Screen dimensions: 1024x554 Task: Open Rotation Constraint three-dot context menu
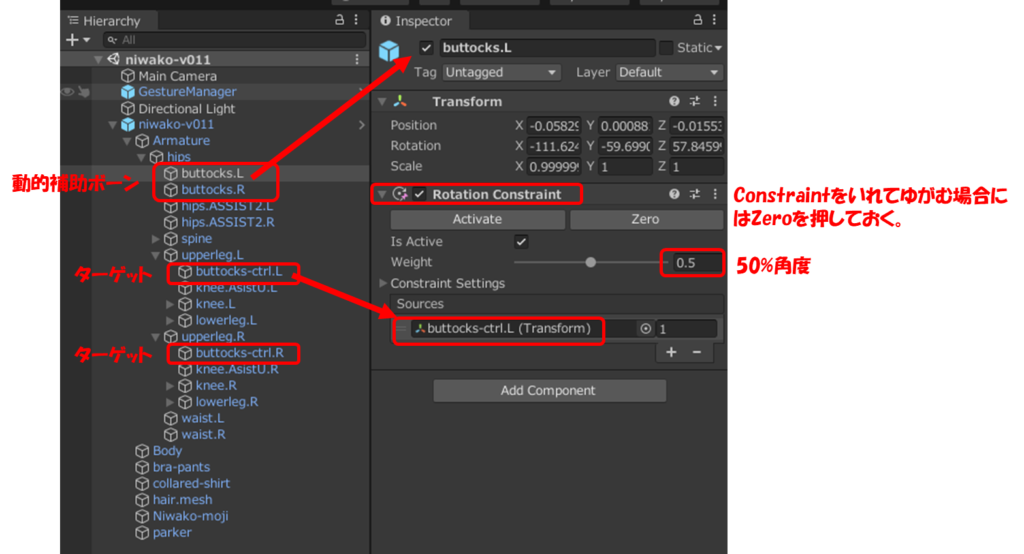pos(714,194)
